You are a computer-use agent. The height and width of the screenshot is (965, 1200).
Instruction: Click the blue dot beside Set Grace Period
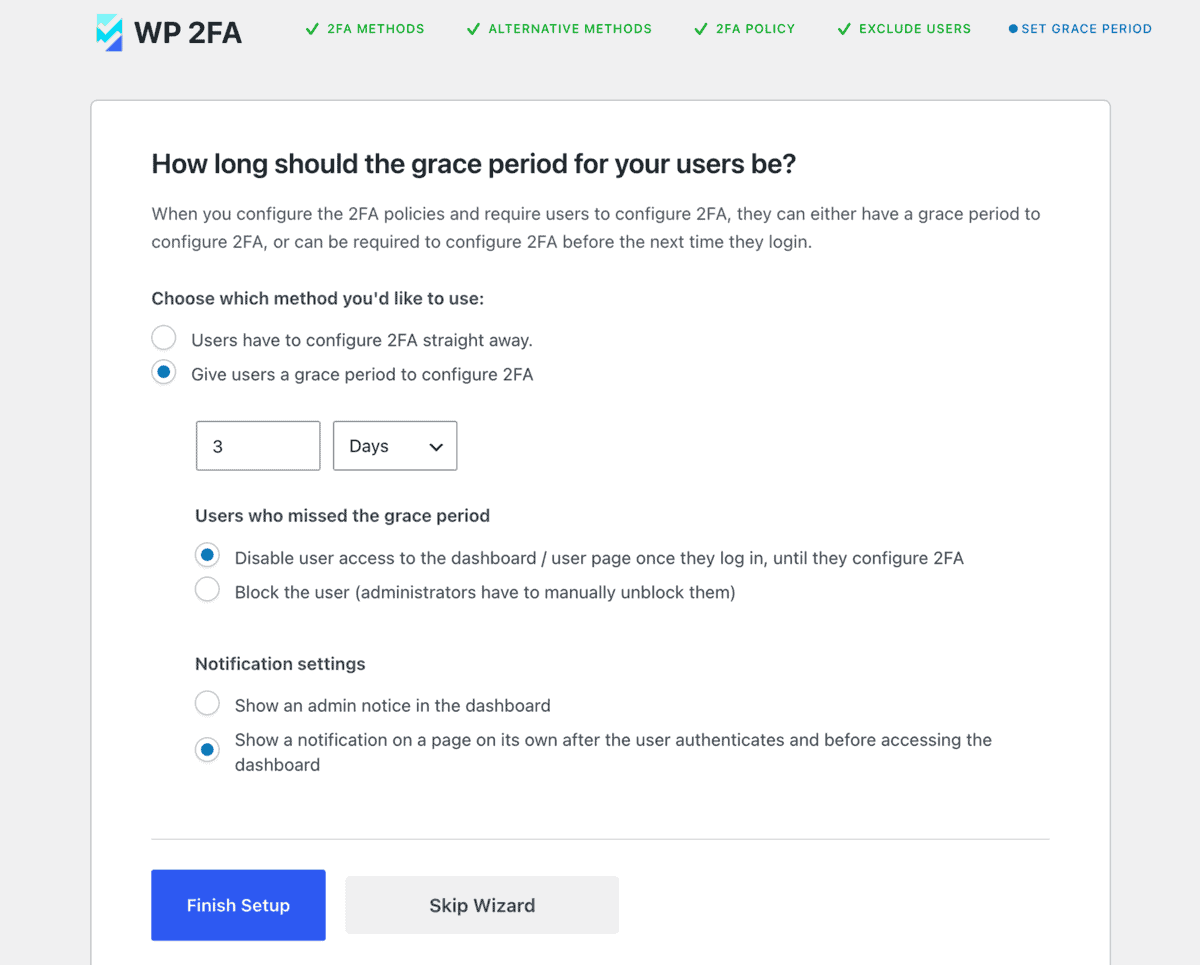click(1013, 29)
